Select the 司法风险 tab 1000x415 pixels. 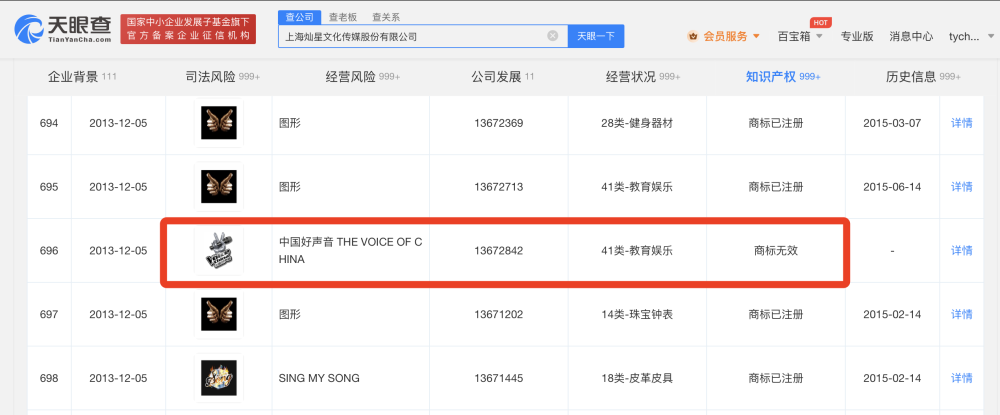click(x=222, y=77)
